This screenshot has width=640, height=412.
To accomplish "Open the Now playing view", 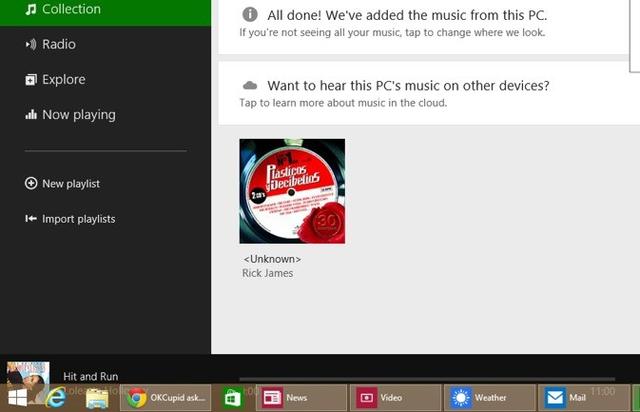I will point(78,115).
